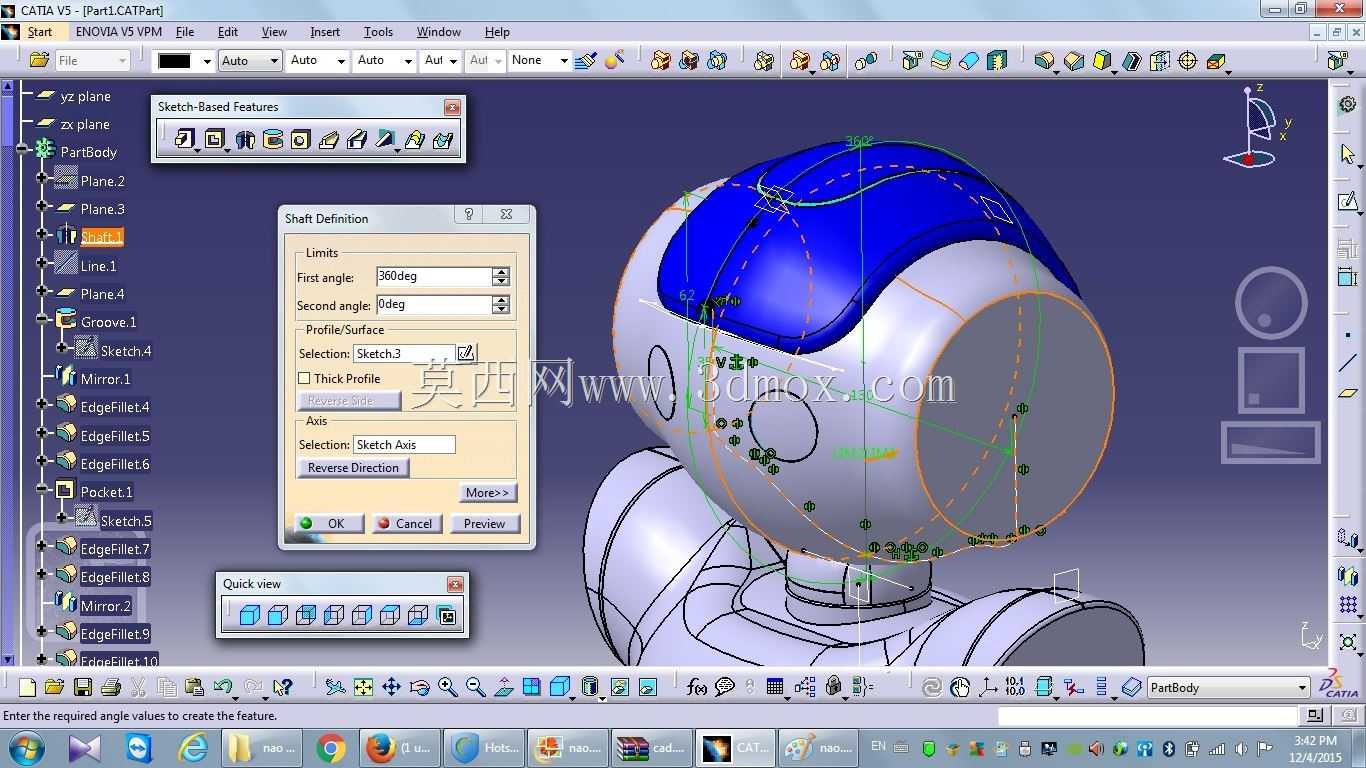Open the None point symbol dropdown
The height and width of the screenshot is (768, 1366).
click(564, 61)
